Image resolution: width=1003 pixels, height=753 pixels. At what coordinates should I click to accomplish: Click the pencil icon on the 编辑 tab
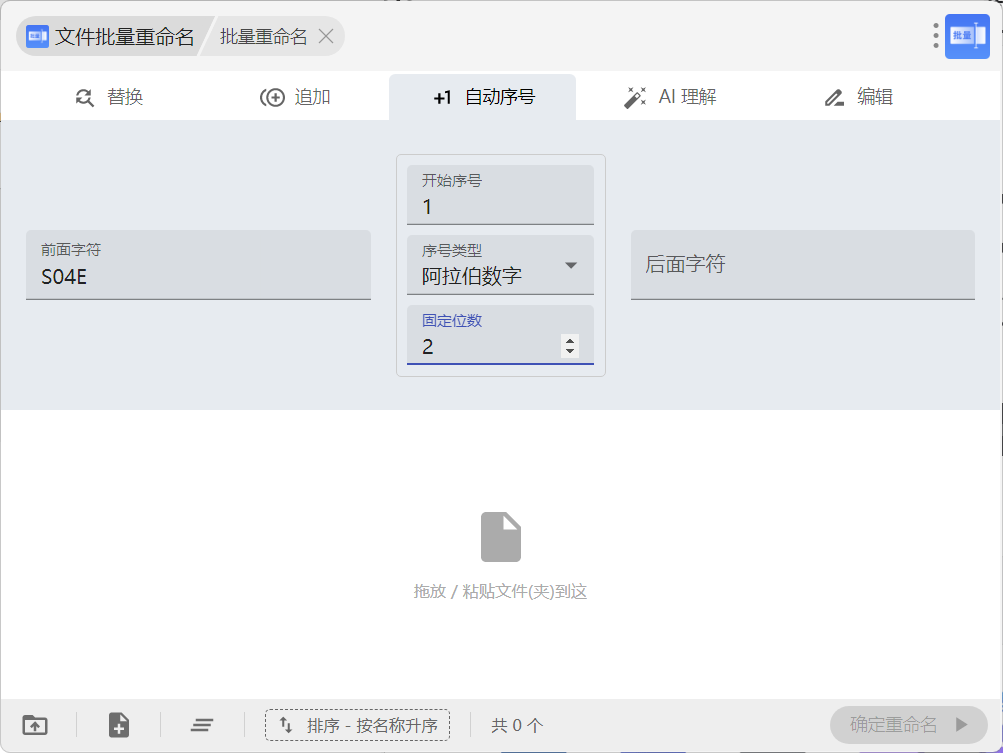pos(834,96)
